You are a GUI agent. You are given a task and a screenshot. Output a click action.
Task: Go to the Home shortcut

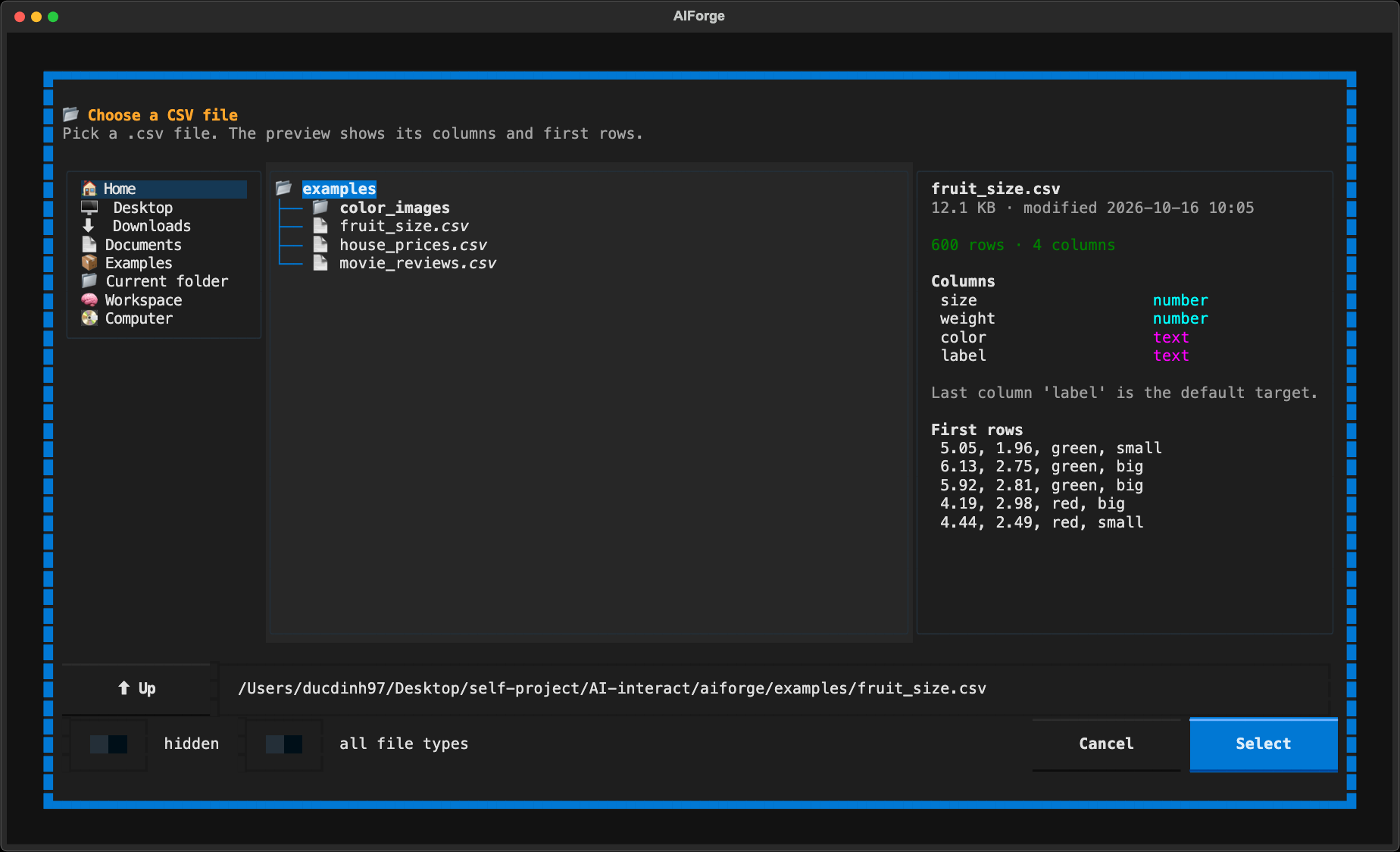[164, 189]
